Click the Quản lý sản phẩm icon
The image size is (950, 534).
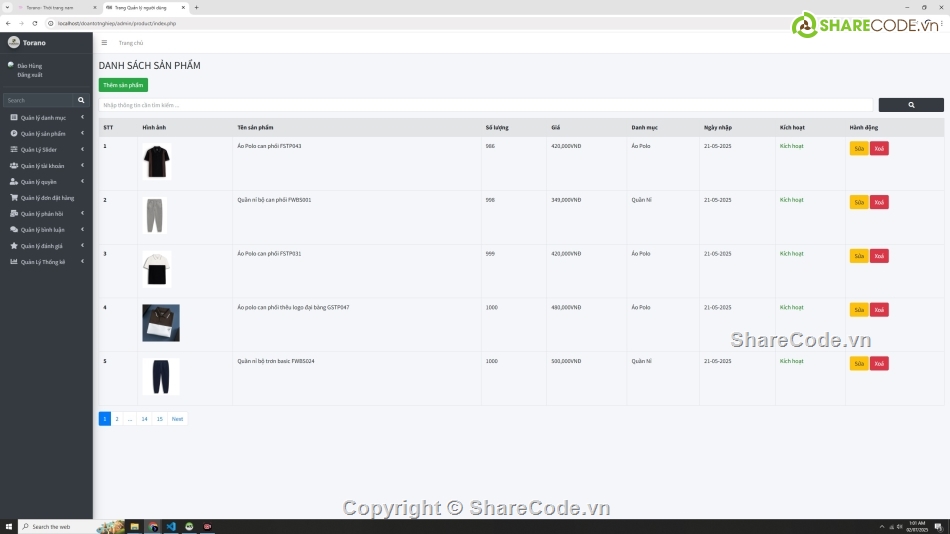(14, 133)
